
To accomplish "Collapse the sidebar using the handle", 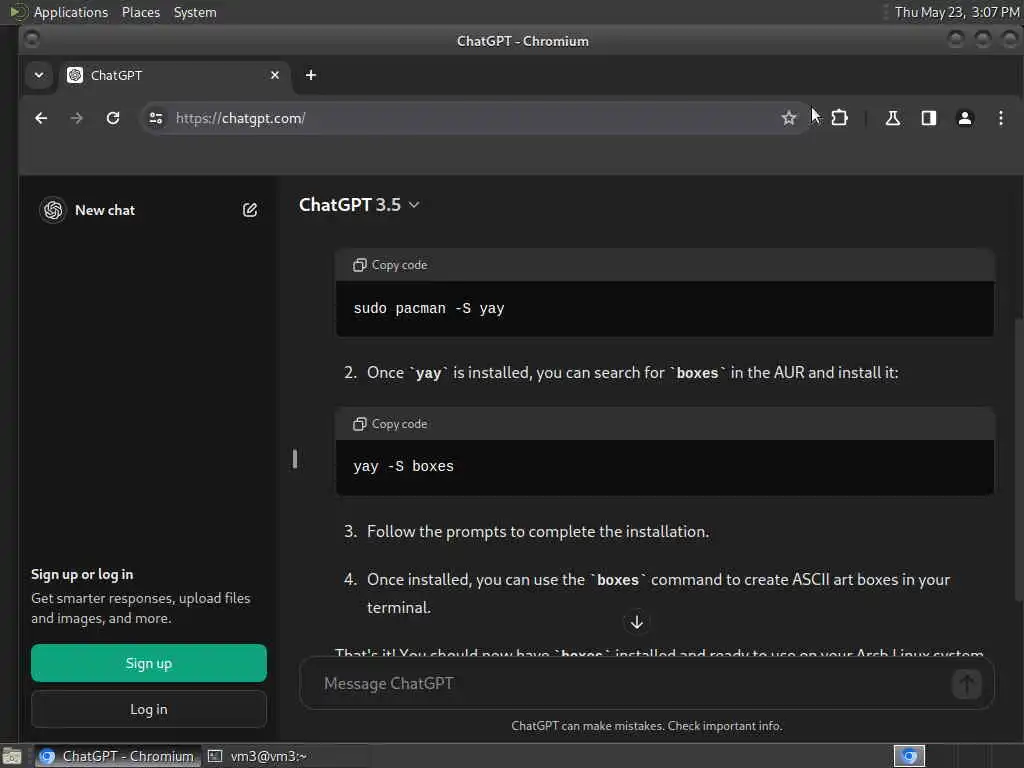I will (295, 459).
